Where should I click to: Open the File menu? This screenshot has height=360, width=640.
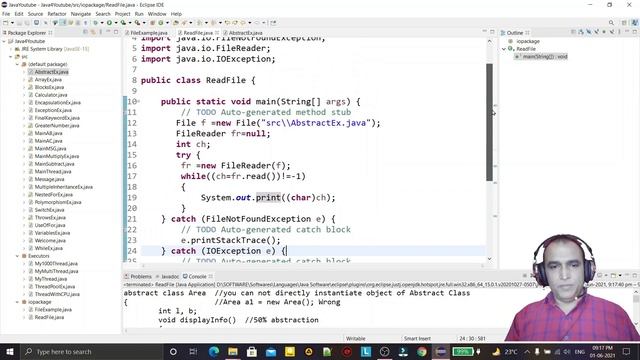pos(6,14)
